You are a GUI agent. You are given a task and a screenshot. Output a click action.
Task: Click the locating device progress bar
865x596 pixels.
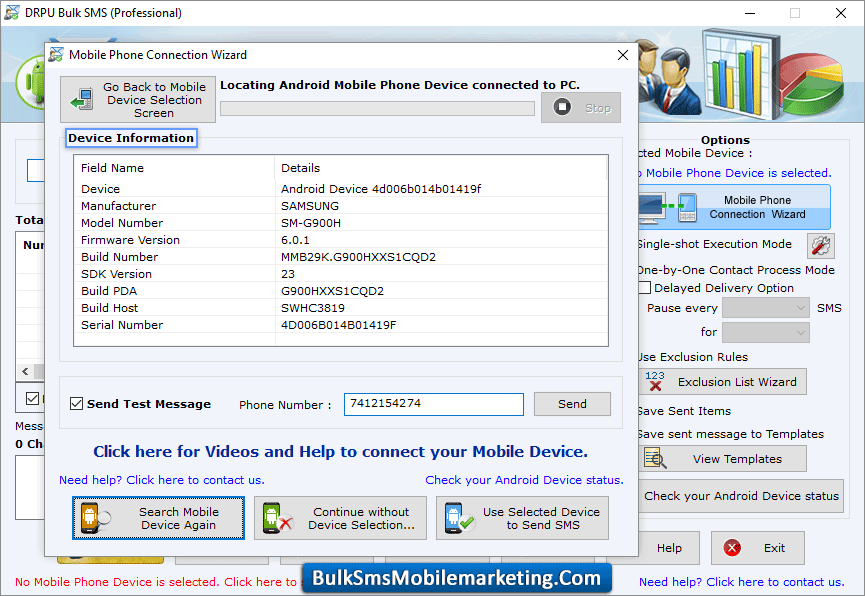pyautogui.click(x=377, y=108)
